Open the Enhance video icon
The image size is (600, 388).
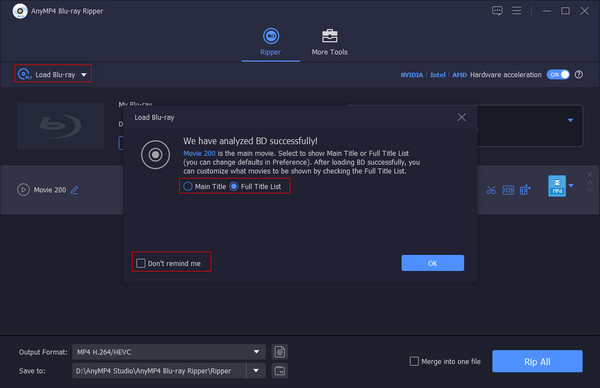pyautogui.click(x=525, y=190)
